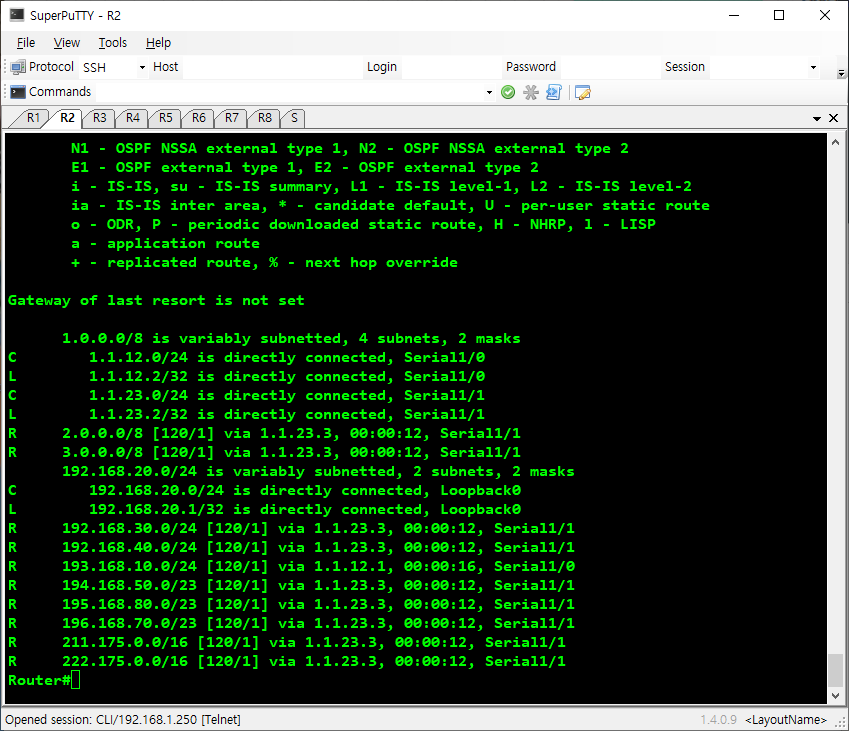
Task: Switch to the R1 tab
Action: tap(33, 118)
